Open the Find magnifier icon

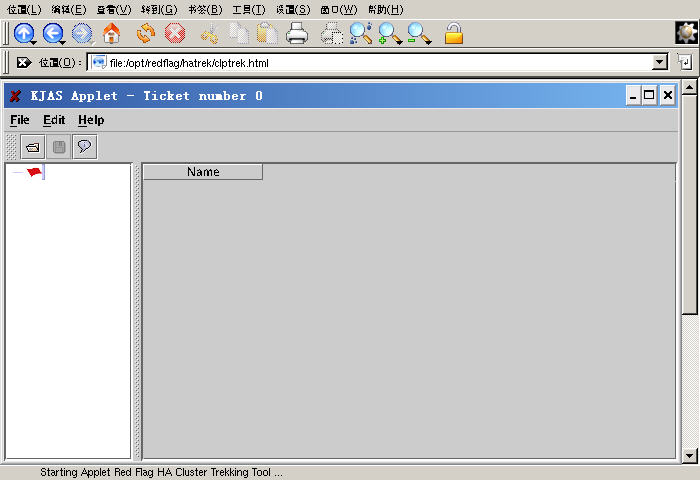pyautogui.click(x=361, y=33)
